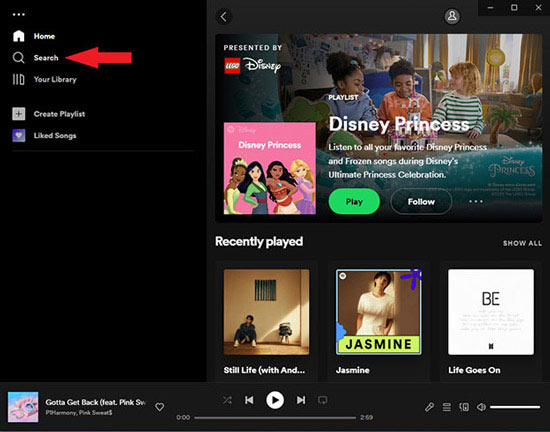Toggle shuffle playback
This screenshot has height=432, width=550.
click(227, 400)
